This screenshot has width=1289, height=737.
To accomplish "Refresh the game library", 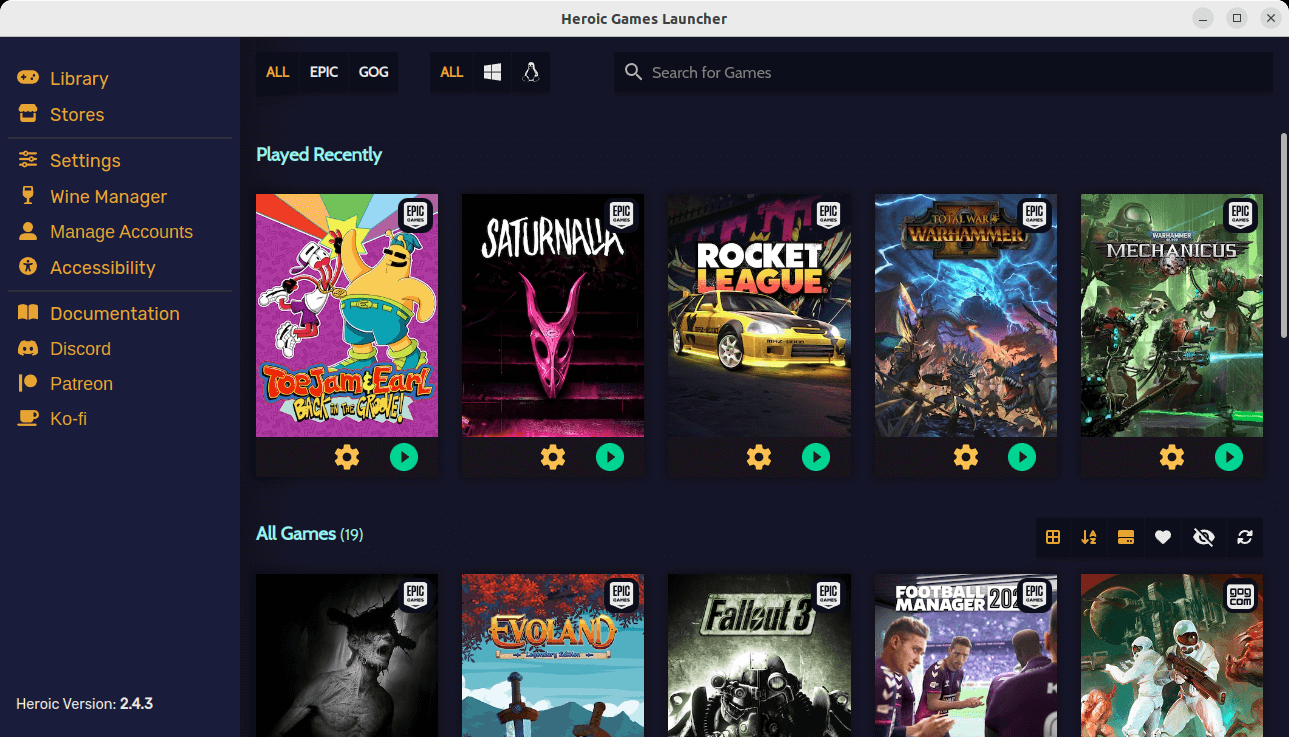I will pyautogui.click(x=1245, y=537).
